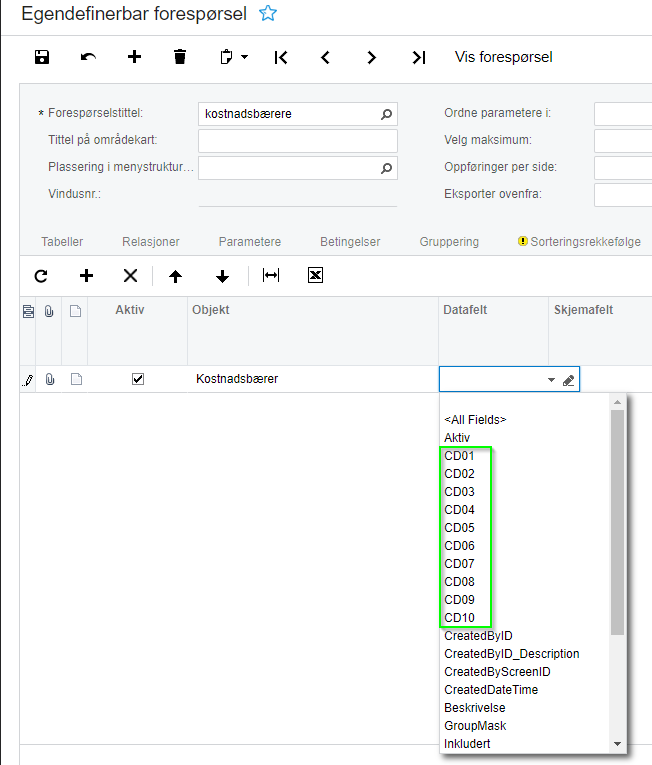This screenshot has height=765, width=652.
Task: Click the Skjemafelt column header
Action: (583, 310)
